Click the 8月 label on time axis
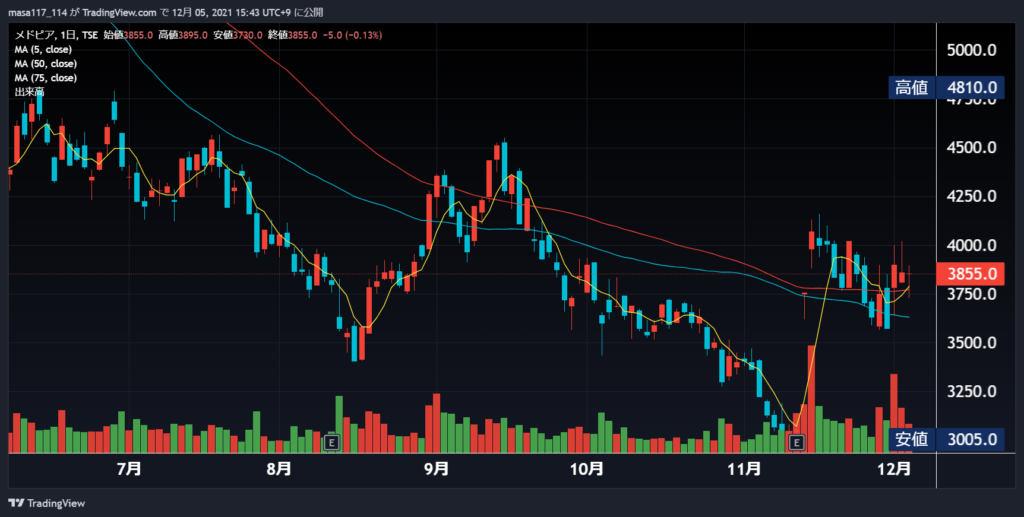The width and height of the screenshot is (1024, 517). [279, 469]
